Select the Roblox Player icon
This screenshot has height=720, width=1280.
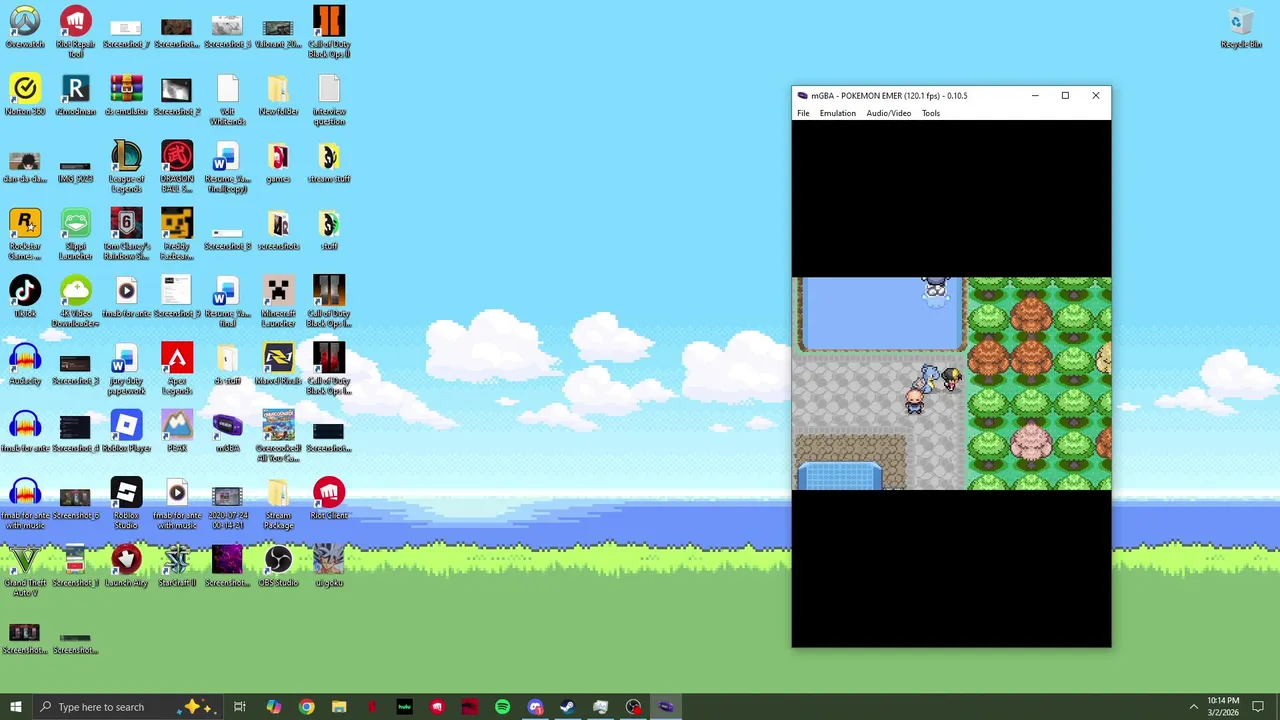click(x=126, y=431)
